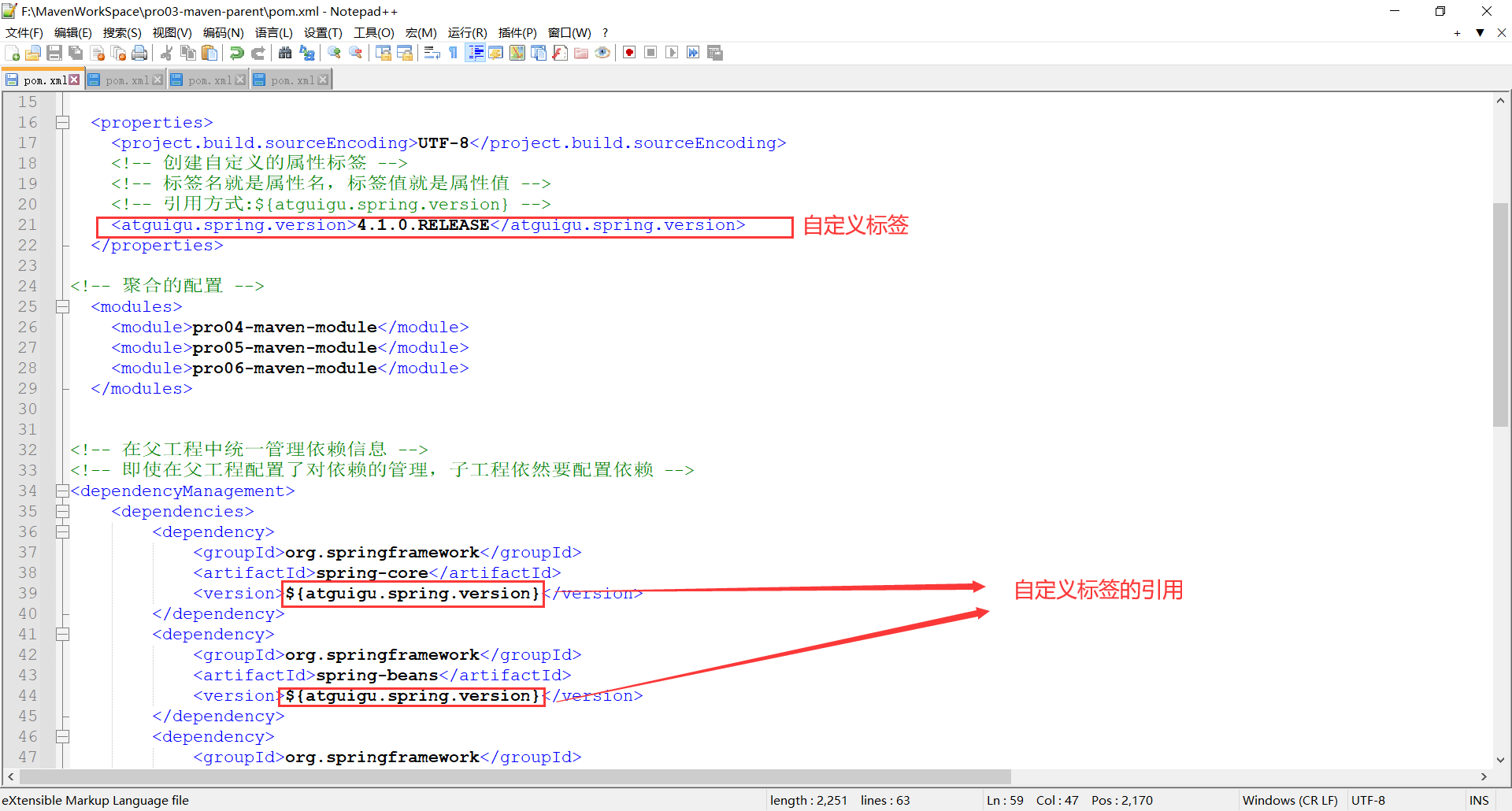
Task: Toggle synchronized horizontal scrolling
Action: pos(405,53)
